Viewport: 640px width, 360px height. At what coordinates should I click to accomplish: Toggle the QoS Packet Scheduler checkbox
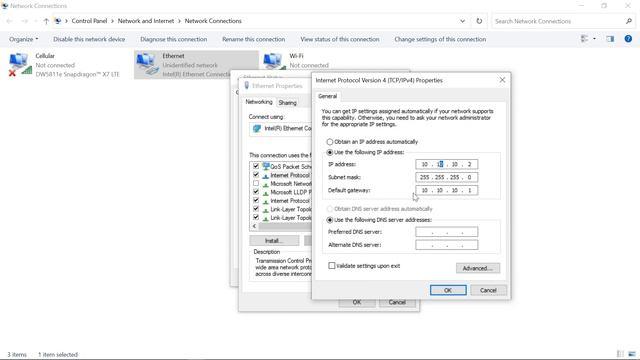[256, 166]
